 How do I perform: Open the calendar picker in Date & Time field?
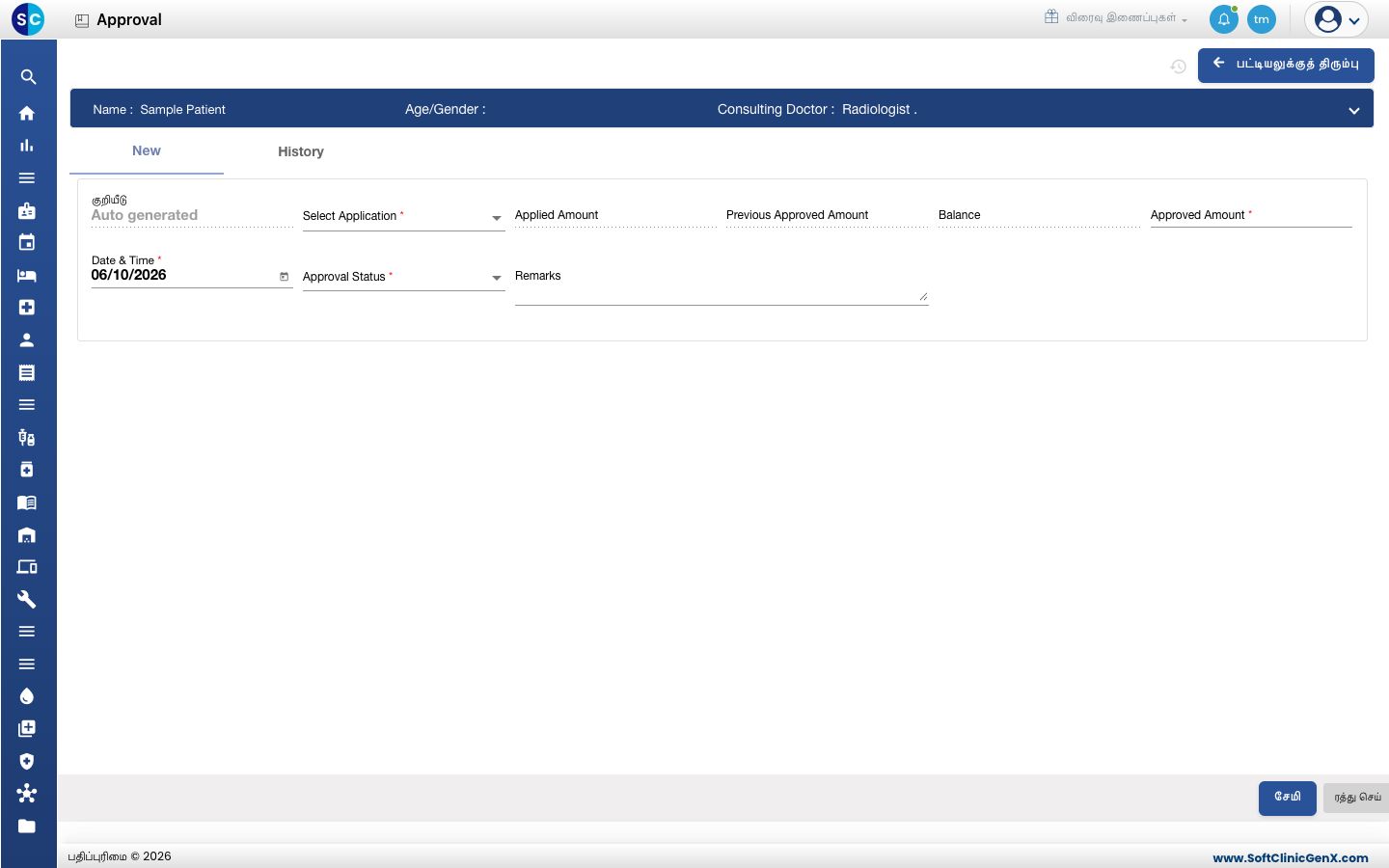(x=285, y=277)
